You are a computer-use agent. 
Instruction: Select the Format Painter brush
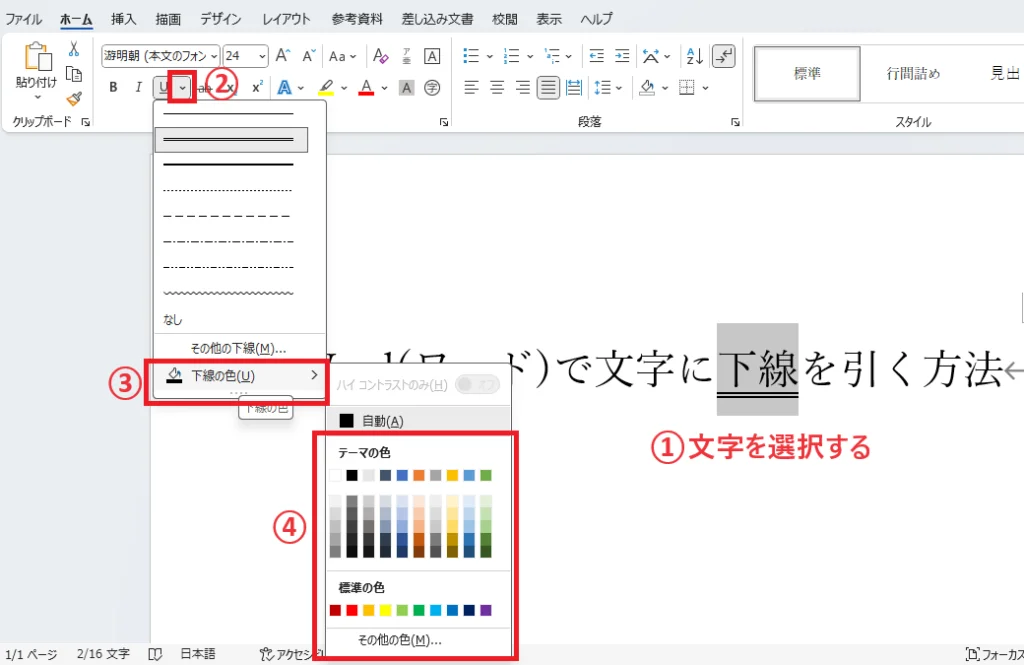74,99
